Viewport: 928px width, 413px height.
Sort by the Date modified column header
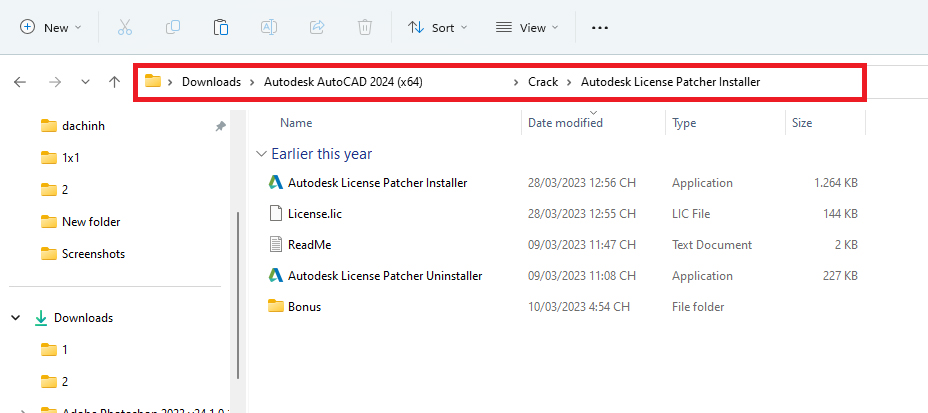[565, 123]
